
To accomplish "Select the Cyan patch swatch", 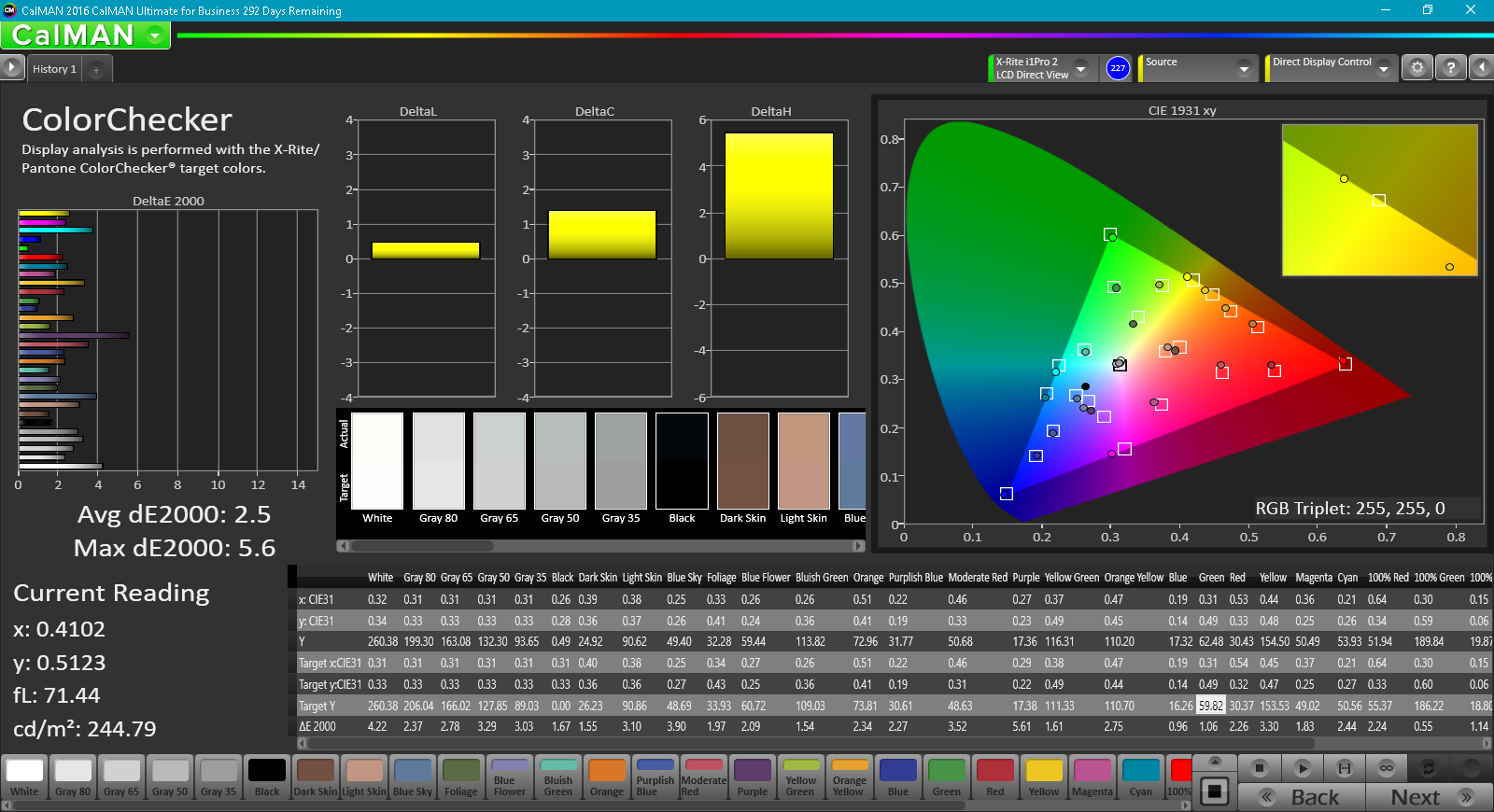I will [x=1141, y=777].
